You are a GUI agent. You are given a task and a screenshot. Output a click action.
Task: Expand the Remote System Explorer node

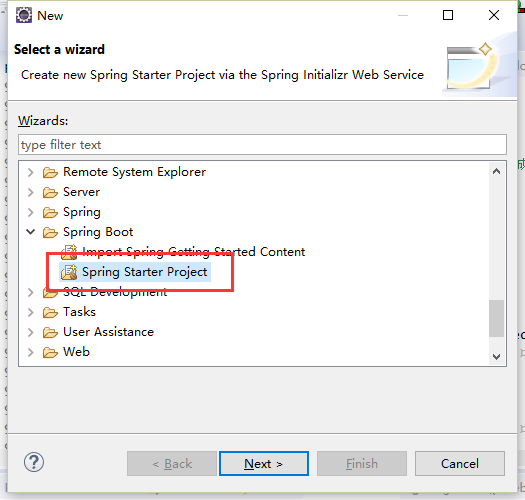click(x=30, y=172)
